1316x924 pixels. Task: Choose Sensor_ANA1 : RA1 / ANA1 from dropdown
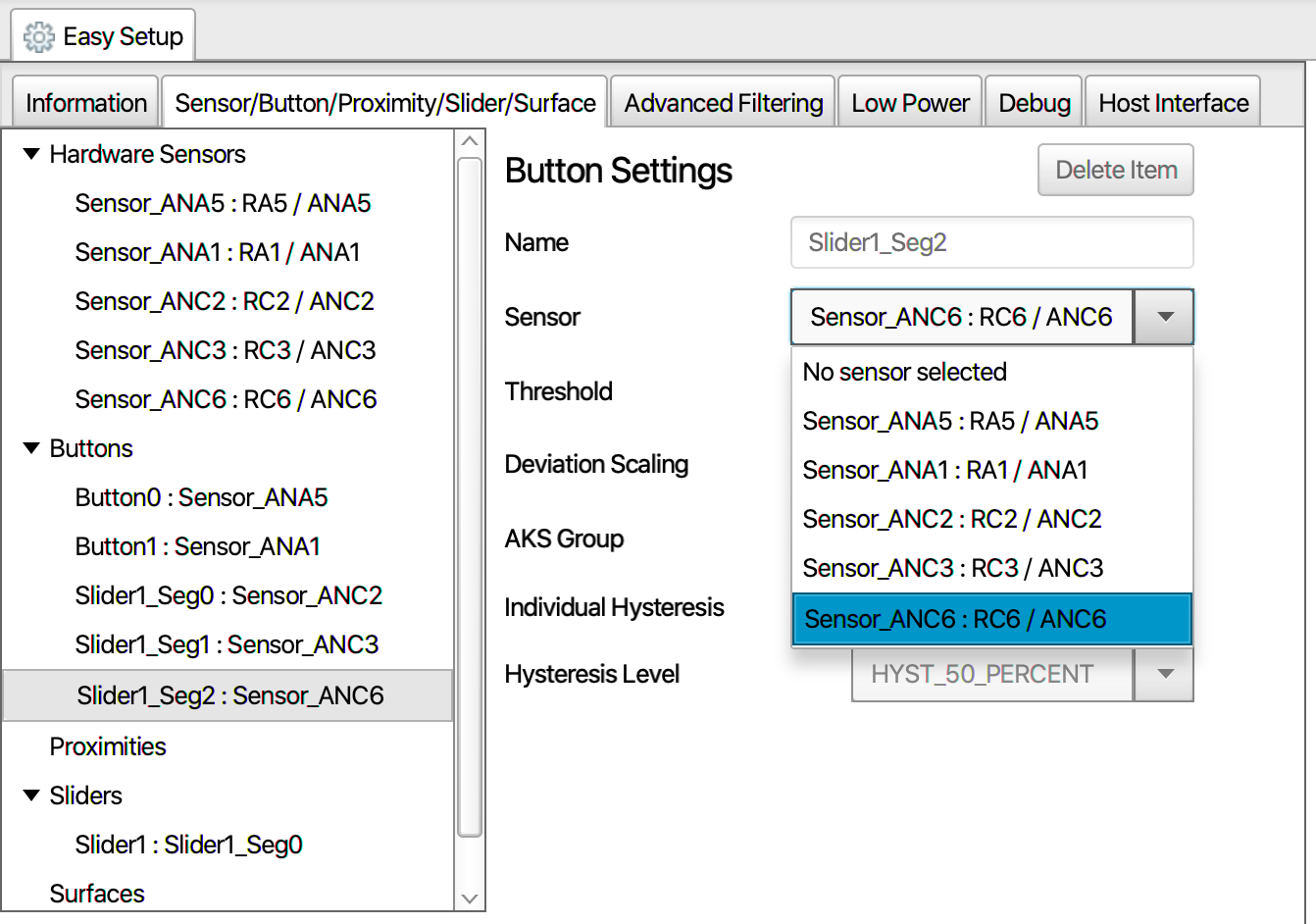point(944,470)
